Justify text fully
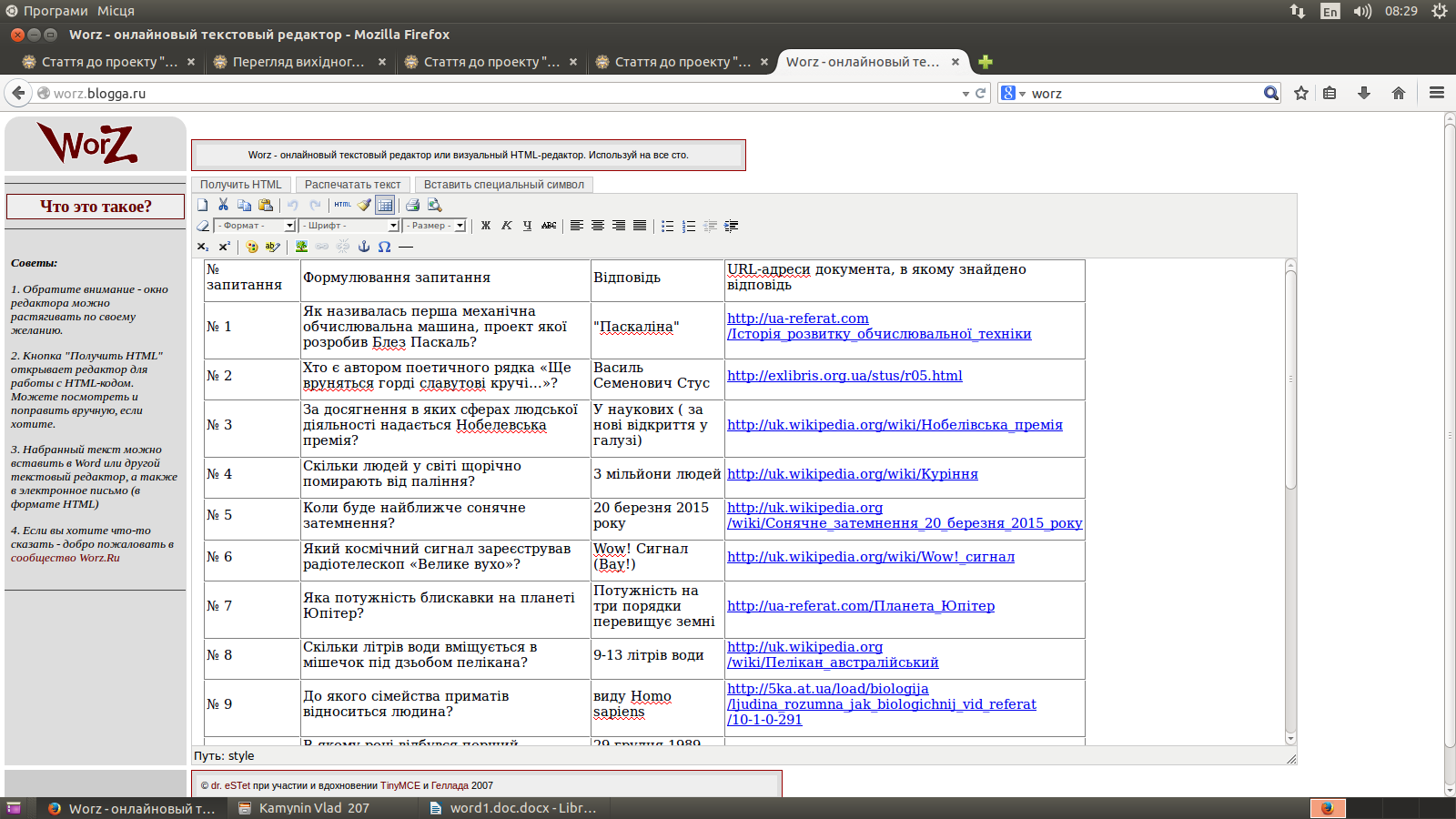Screen dimensions: 1456x819 (640, 226)
